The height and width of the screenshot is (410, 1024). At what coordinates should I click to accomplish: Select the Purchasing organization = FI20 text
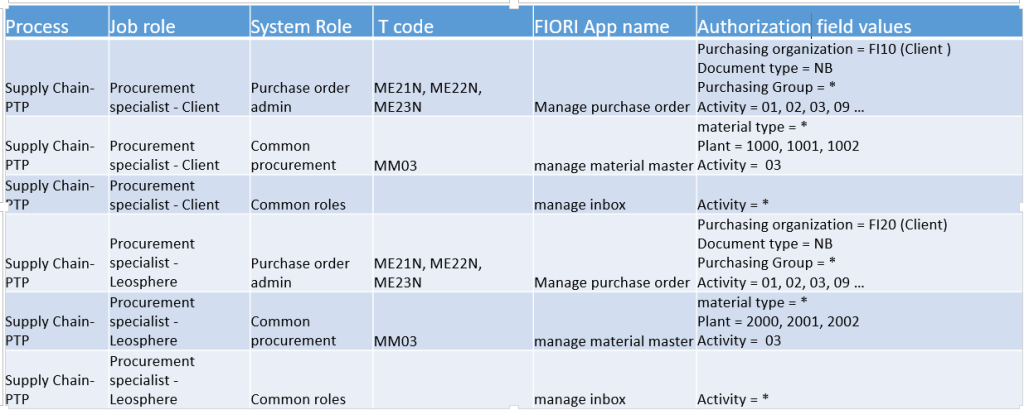coord(821,224)
